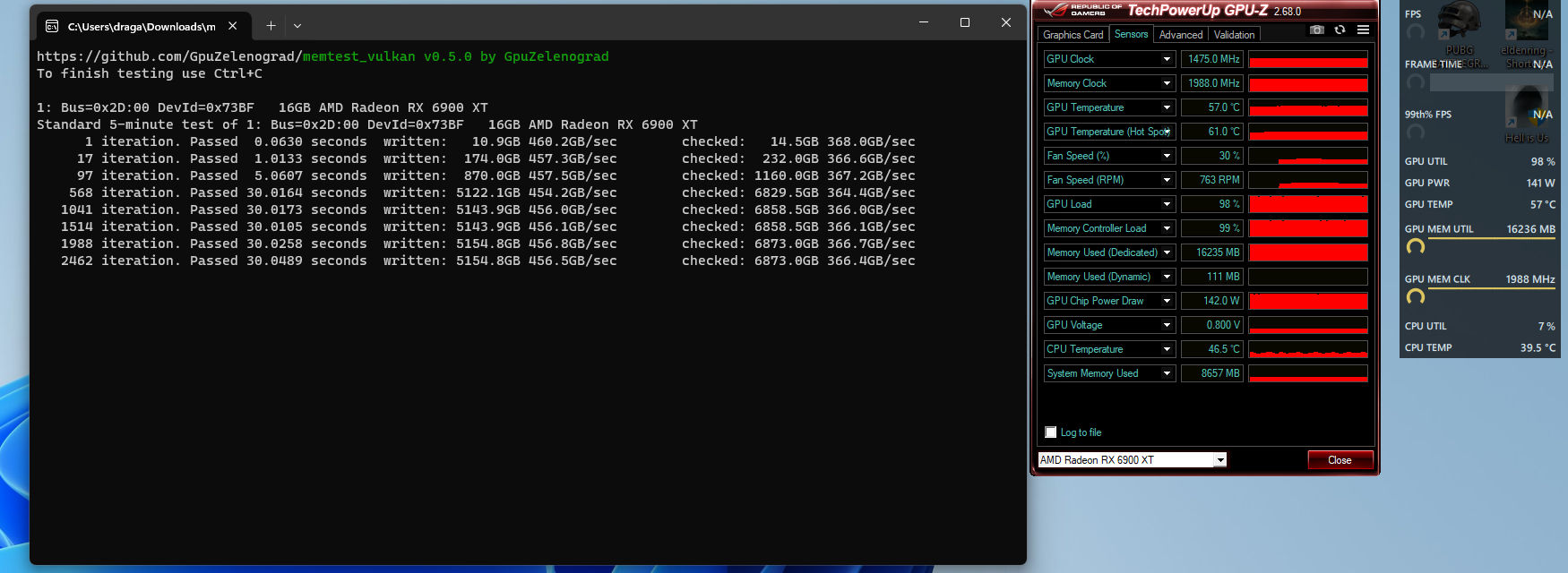Expand the Fan Speed (%) dropdown
1568x573 pixels.
(x=1167, y=156)
